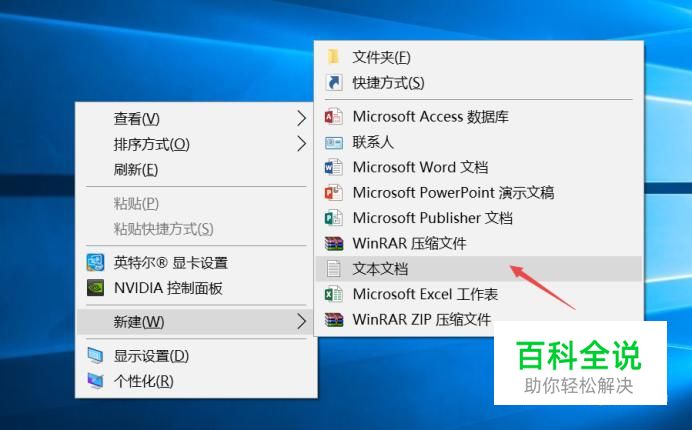Click the Intel graphics settings icon

pos(95,263)
